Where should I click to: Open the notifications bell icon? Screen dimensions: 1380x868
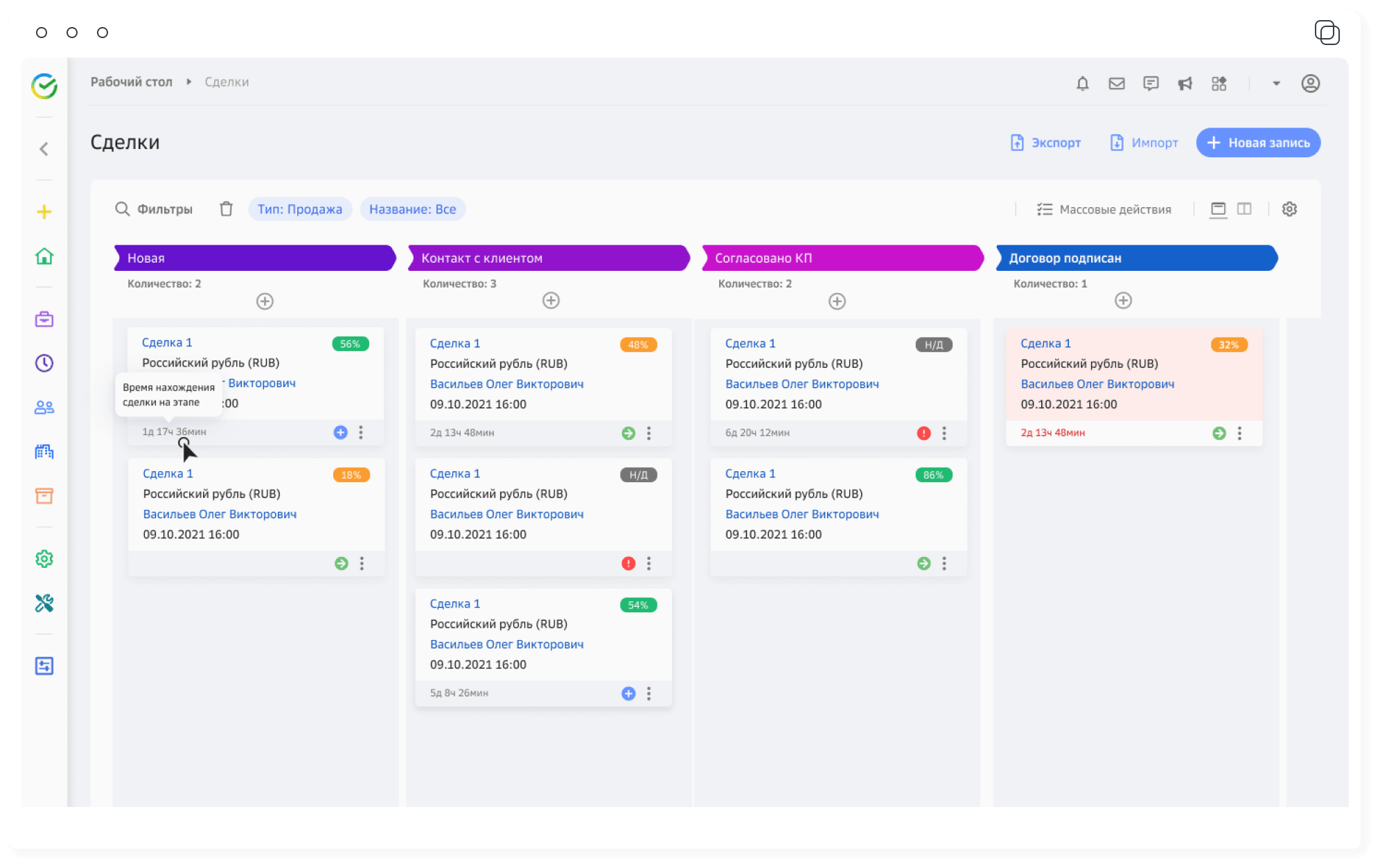click(1082, 84)
